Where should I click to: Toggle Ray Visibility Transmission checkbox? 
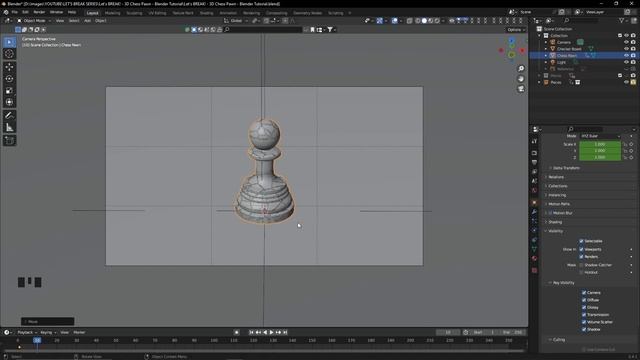point(584,315)
